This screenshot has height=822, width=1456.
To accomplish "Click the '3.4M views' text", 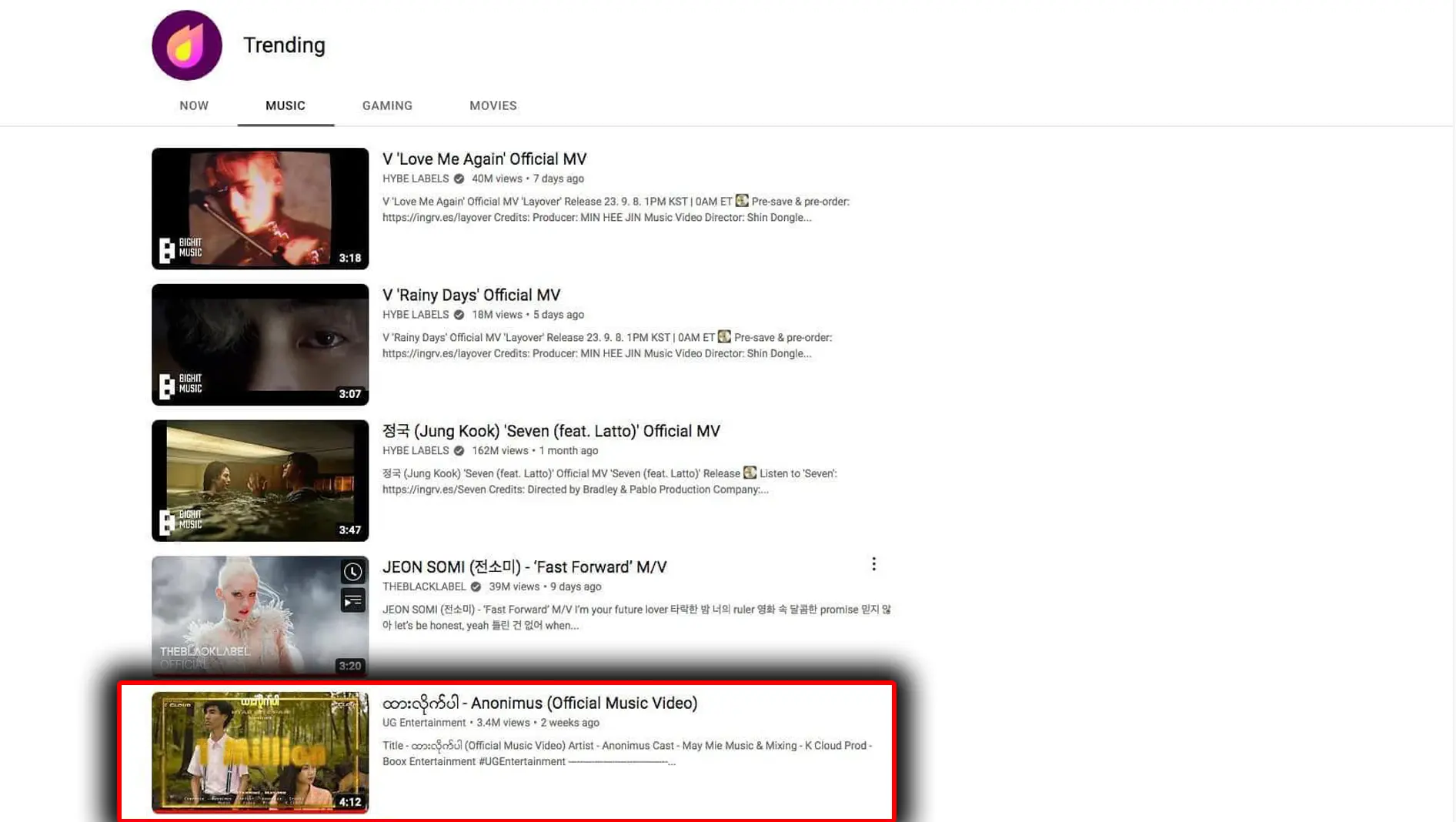I will (503, 723).
